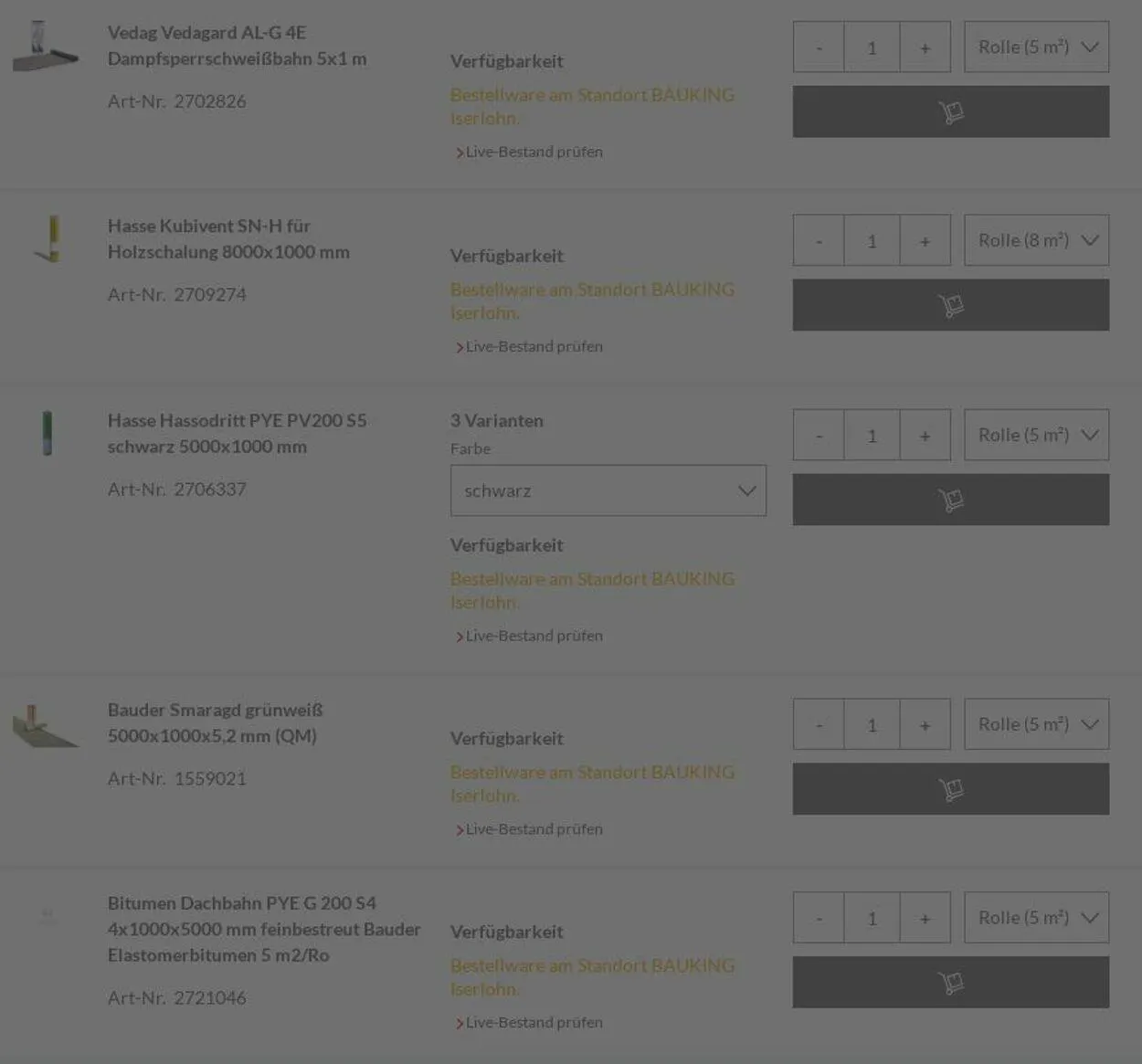This screenshot has height=1064, width=1142.
Task: Decrease quantity for Bitumen Dachbahn PYE
Action: pyautogui.click(x=819, y=918)
